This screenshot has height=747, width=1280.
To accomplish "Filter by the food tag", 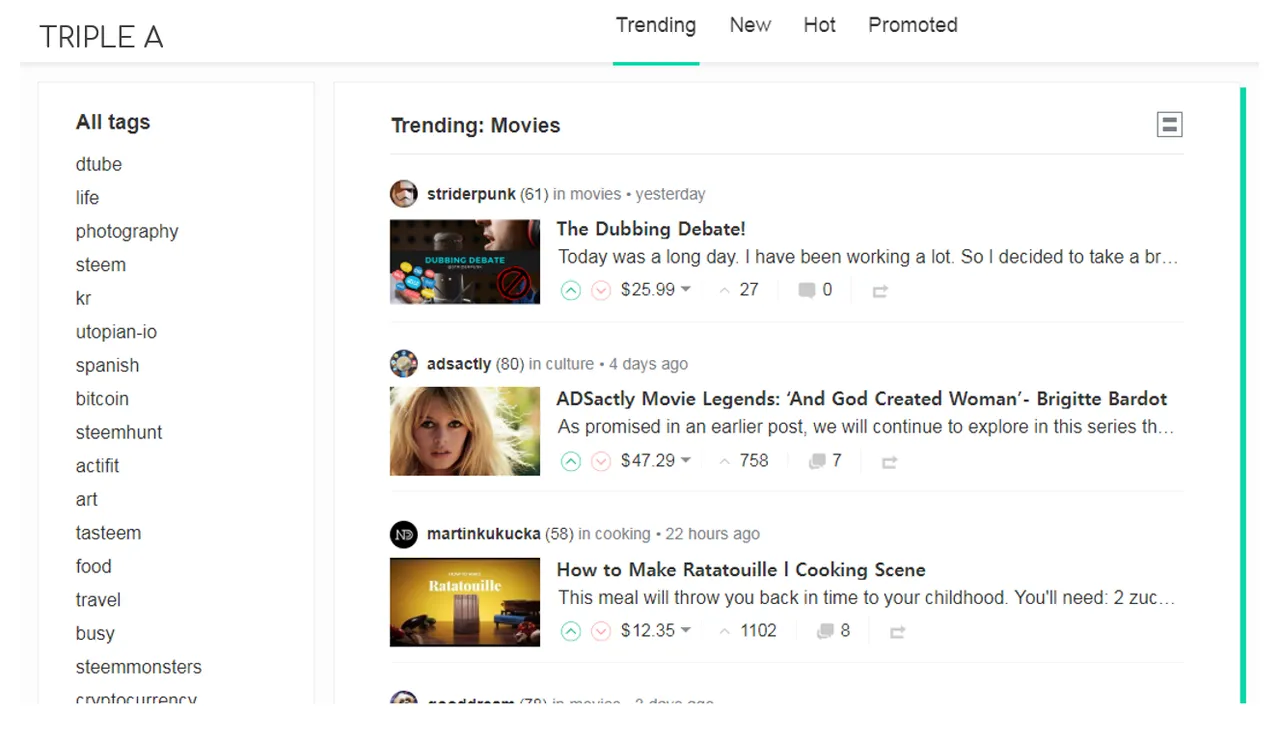I will pos(93,567).
